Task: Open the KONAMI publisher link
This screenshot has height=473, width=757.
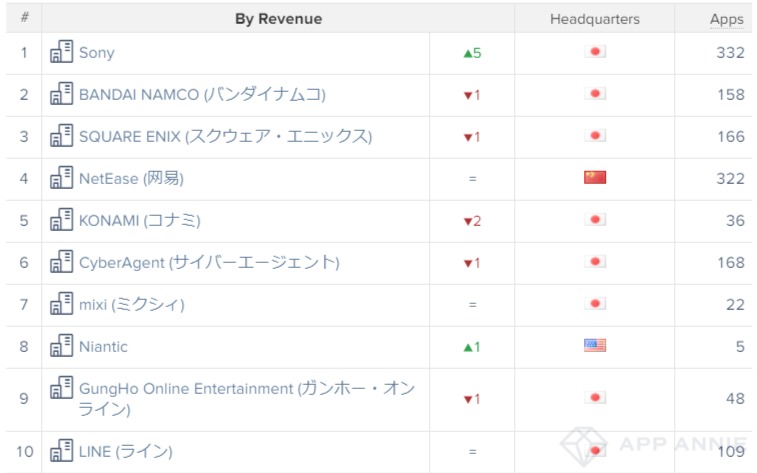Action: pyautogui.click(x=140, y=220)
